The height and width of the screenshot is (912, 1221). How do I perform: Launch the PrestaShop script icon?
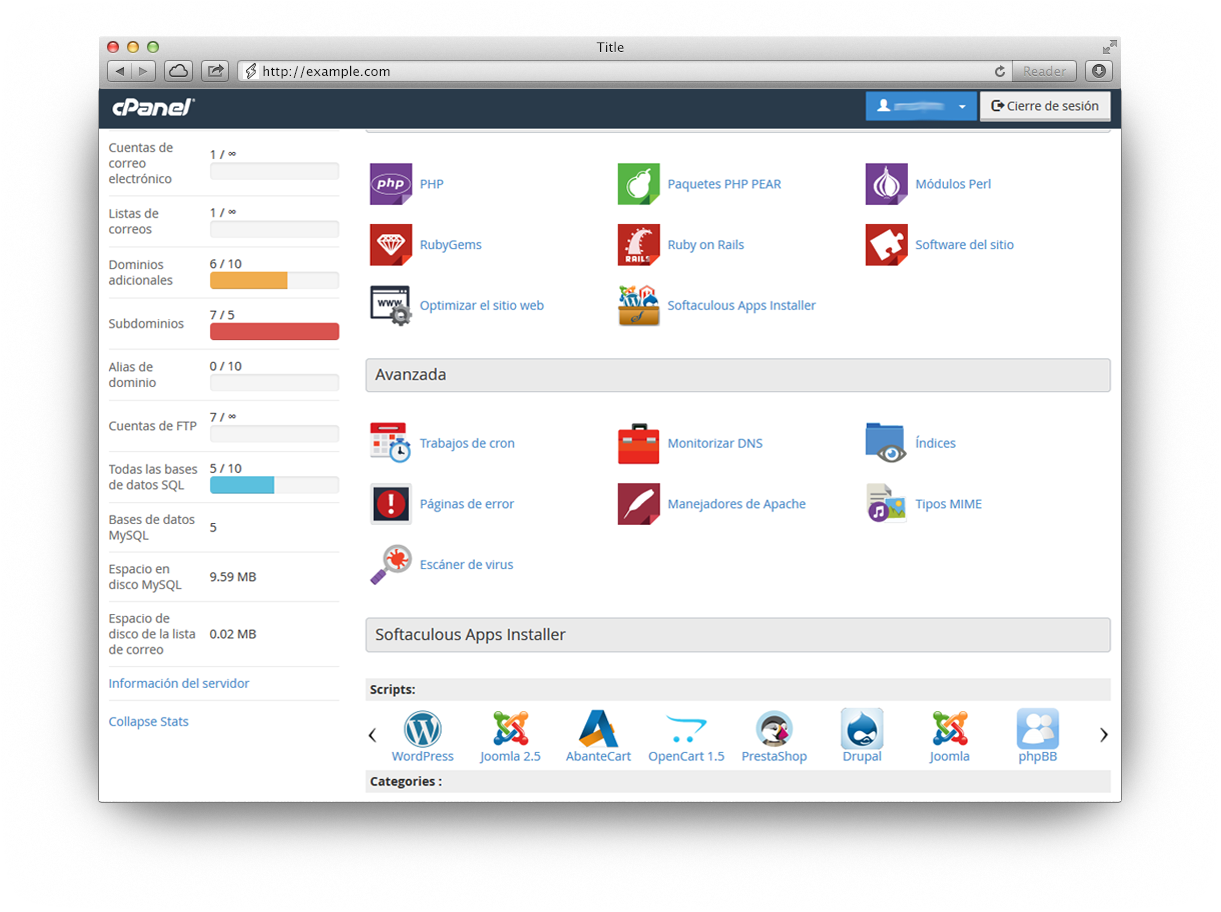click(774, 728)
